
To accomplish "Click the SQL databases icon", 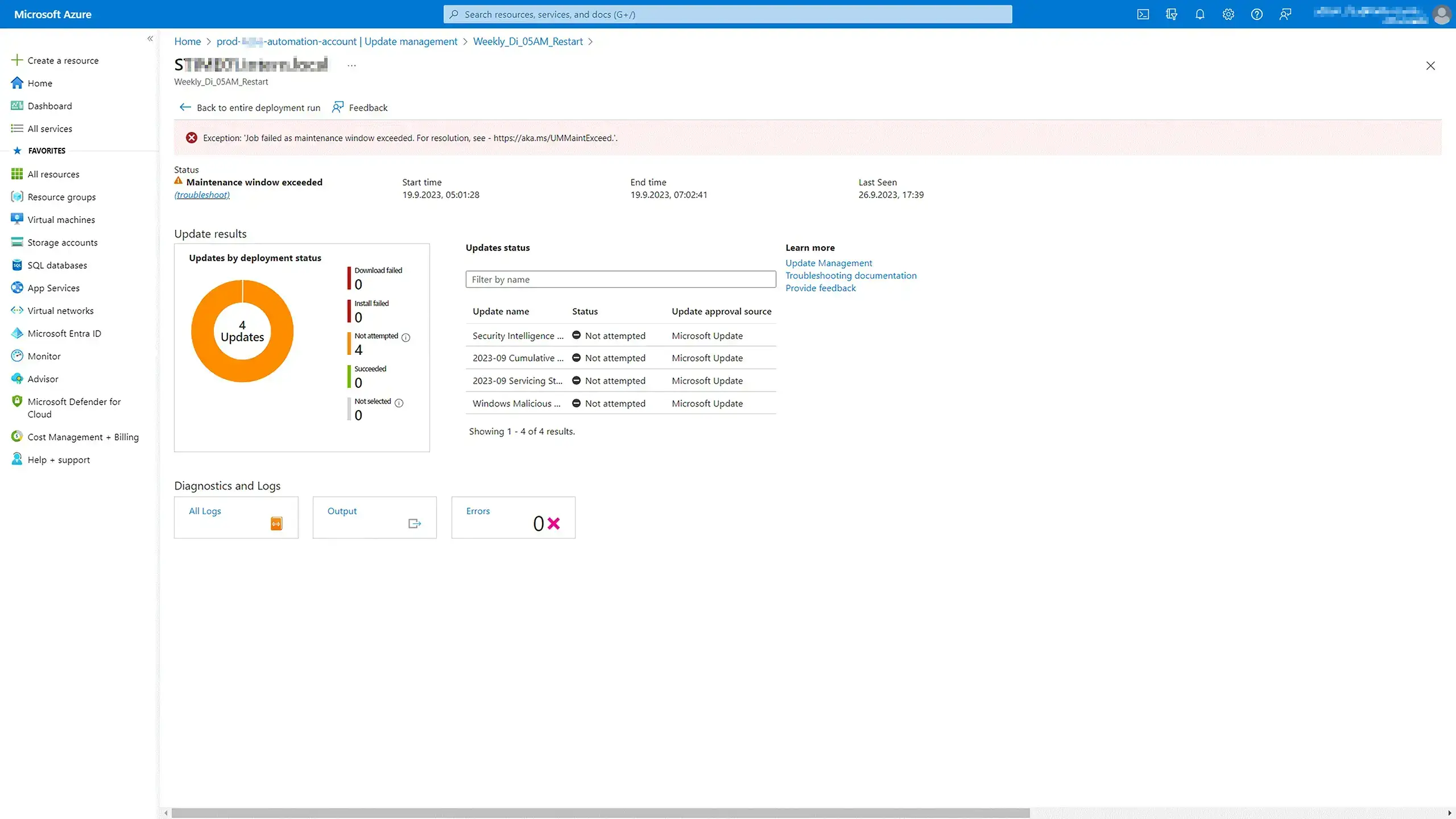I will click(17, 265).
